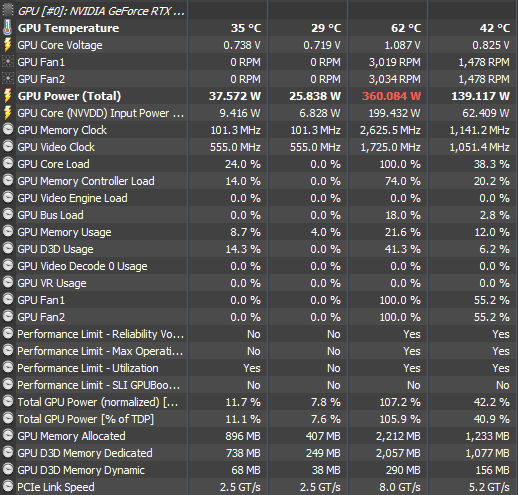Select the Performance Limit - Utilization row

[259, 368]
